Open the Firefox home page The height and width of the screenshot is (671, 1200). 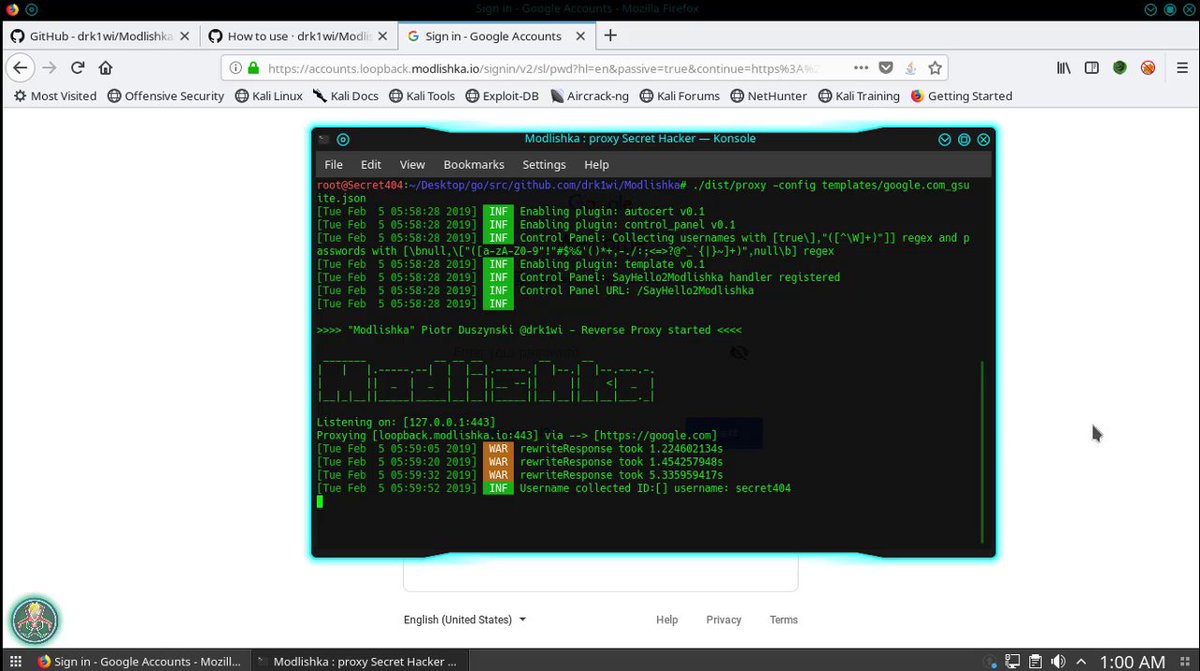point(105,68)
